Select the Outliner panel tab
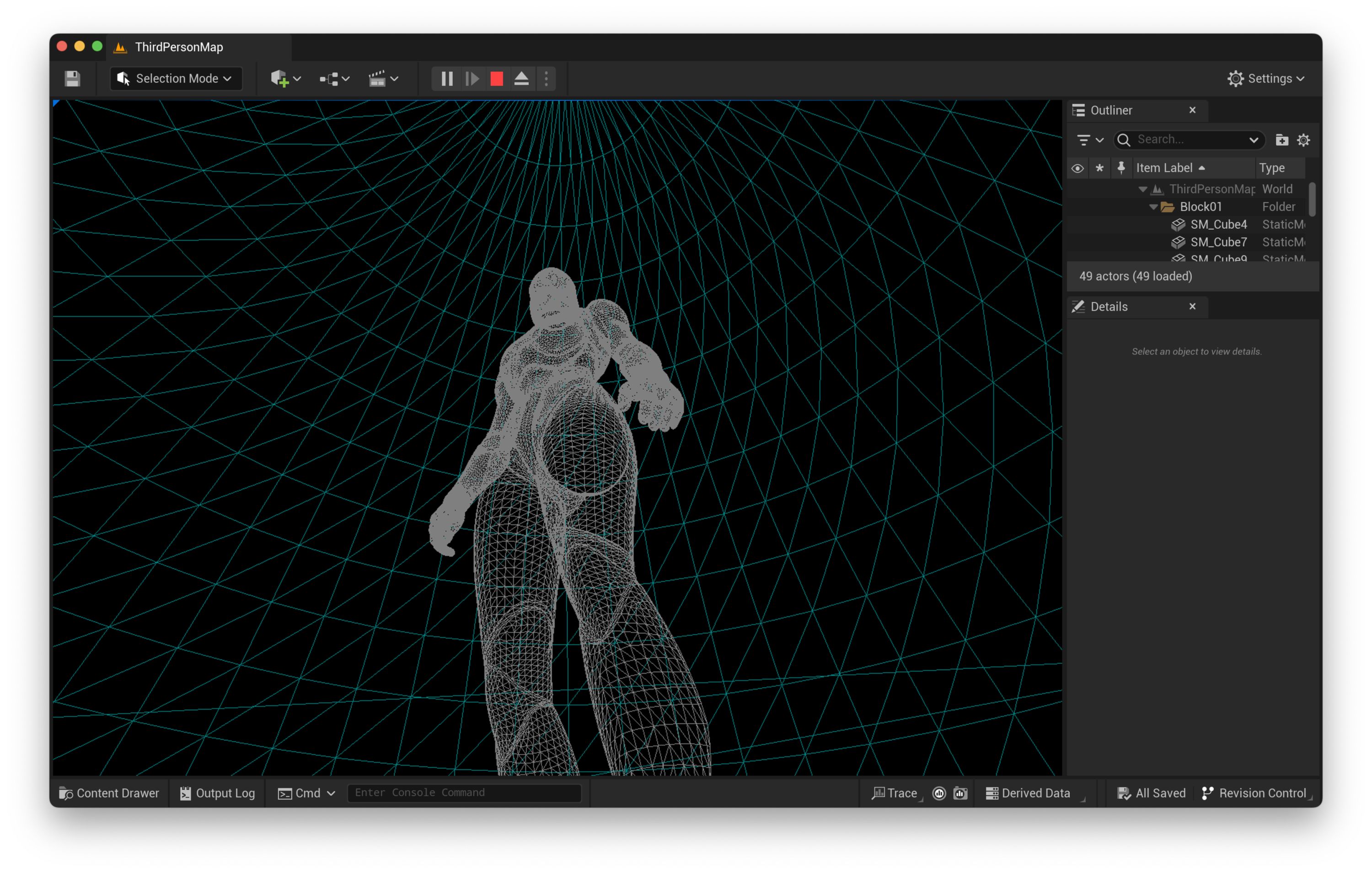Viewport: 1372px width, 873px height. tap(1110, 111)
